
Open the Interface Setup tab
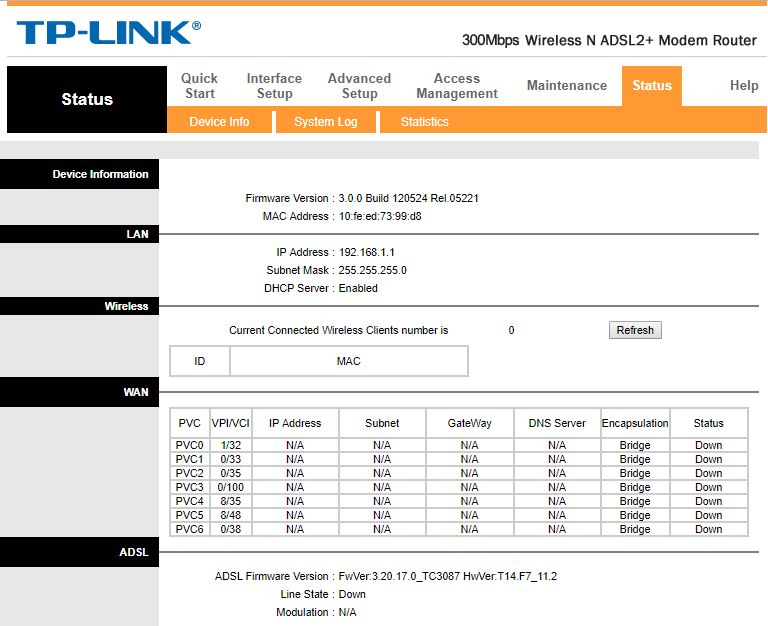tap(274, 86)
